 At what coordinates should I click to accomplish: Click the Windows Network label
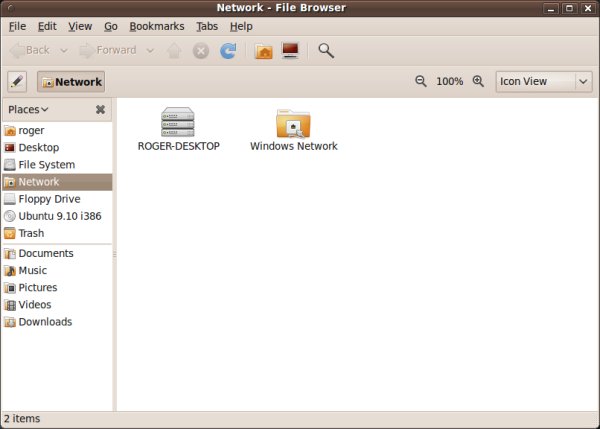click(294, 146)
